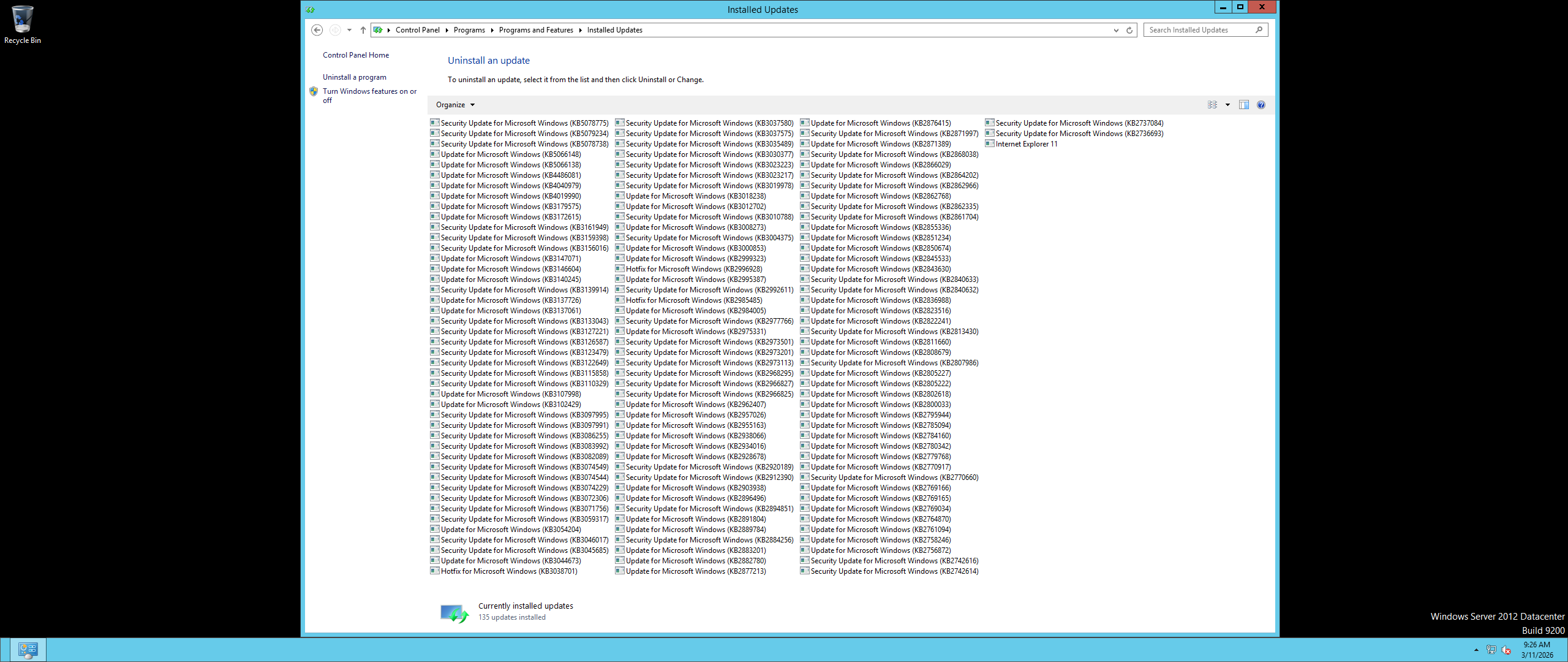The width and height of the screenshot is (1568, 662).
Task: Show the preview pane icon
Action: (1243, 105)
